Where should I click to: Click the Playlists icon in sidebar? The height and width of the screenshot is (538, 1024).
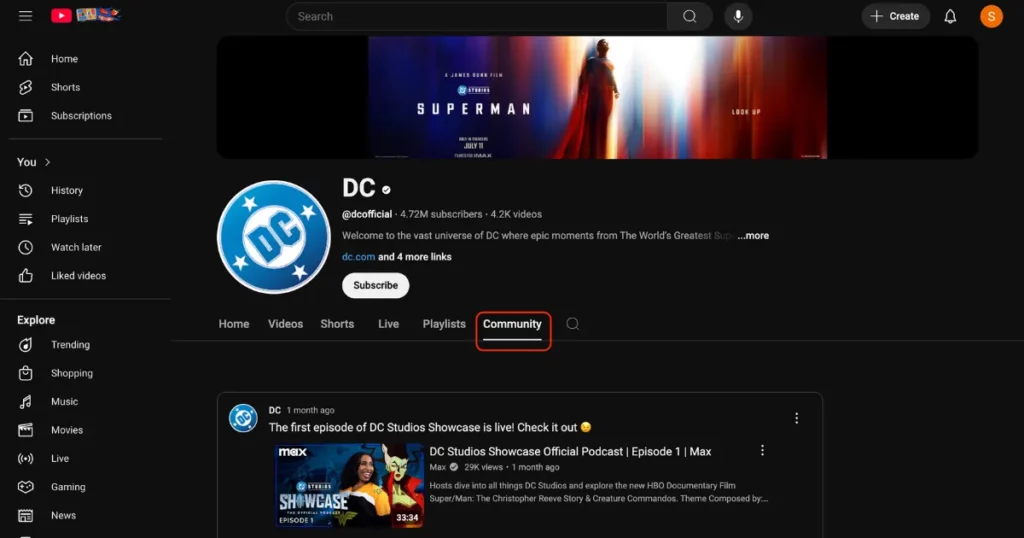(x=25, y=219)
